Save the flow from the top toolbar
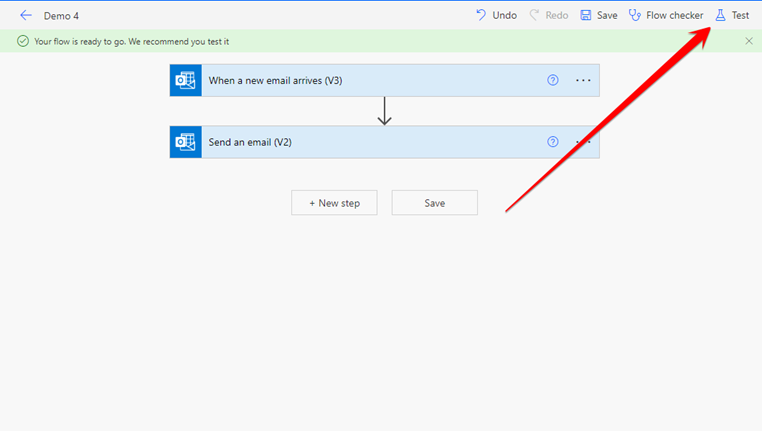The image size is (762, 431). (x=599, y=15)
